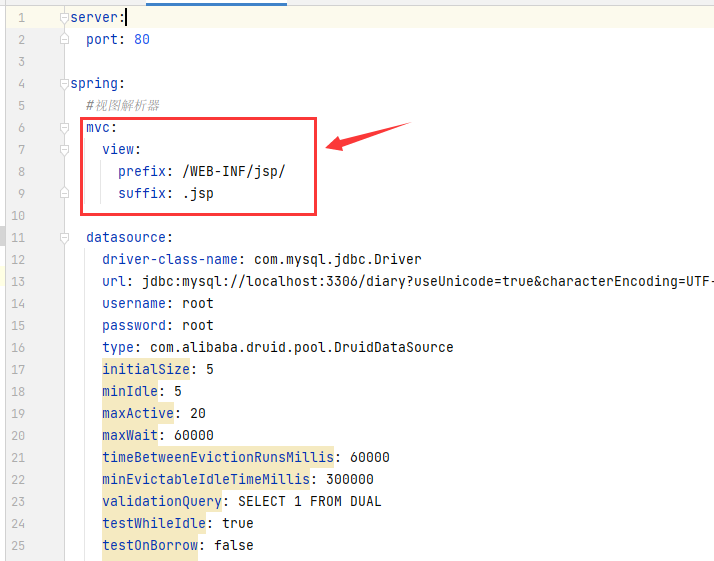Click the /WEB-INF/jsp/ prefix value
The width and height of the screenshot is (714, 561).
234,172
